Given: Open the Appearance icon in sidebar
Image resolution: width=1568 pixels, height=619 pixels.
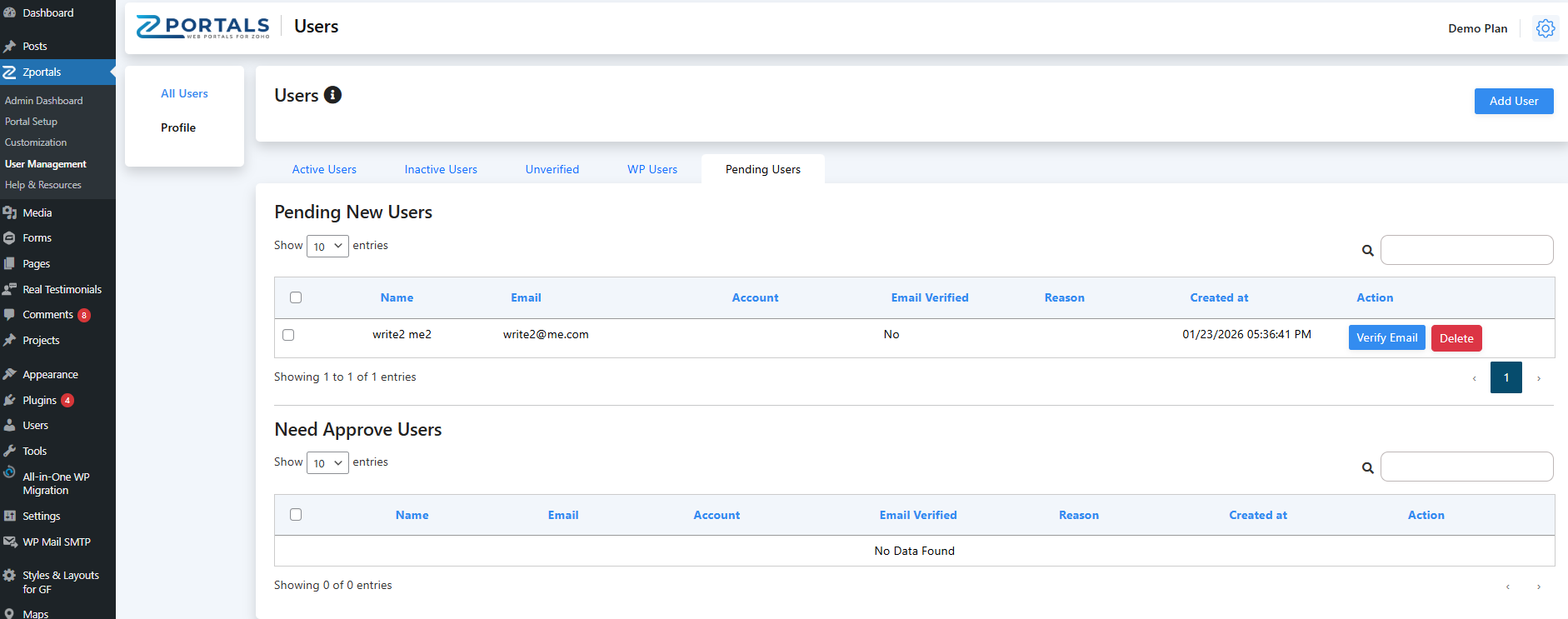Looking at the screenshot, I should (10, 375).
